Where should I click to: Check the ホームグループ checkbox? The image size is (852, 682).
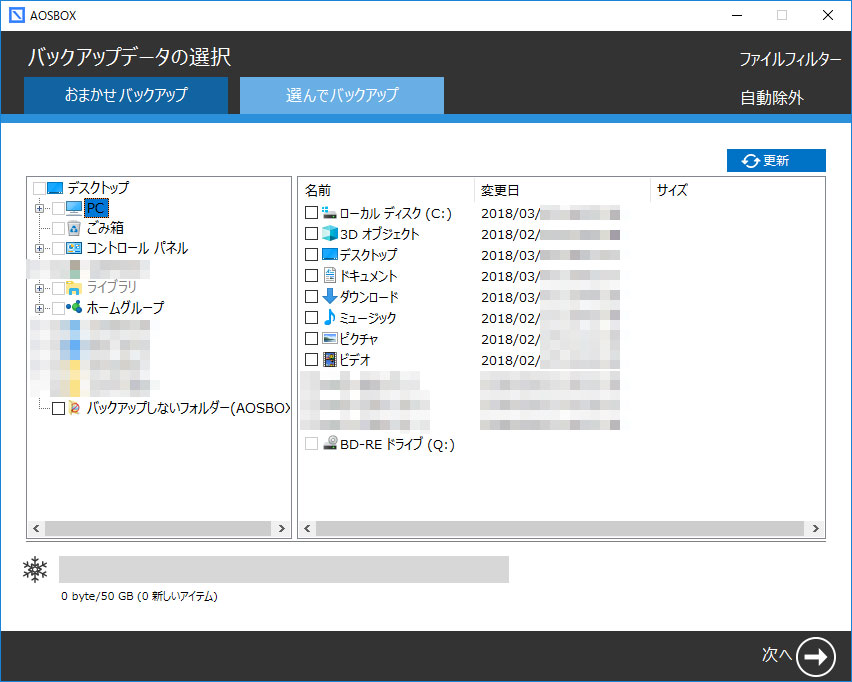(58, 308)
